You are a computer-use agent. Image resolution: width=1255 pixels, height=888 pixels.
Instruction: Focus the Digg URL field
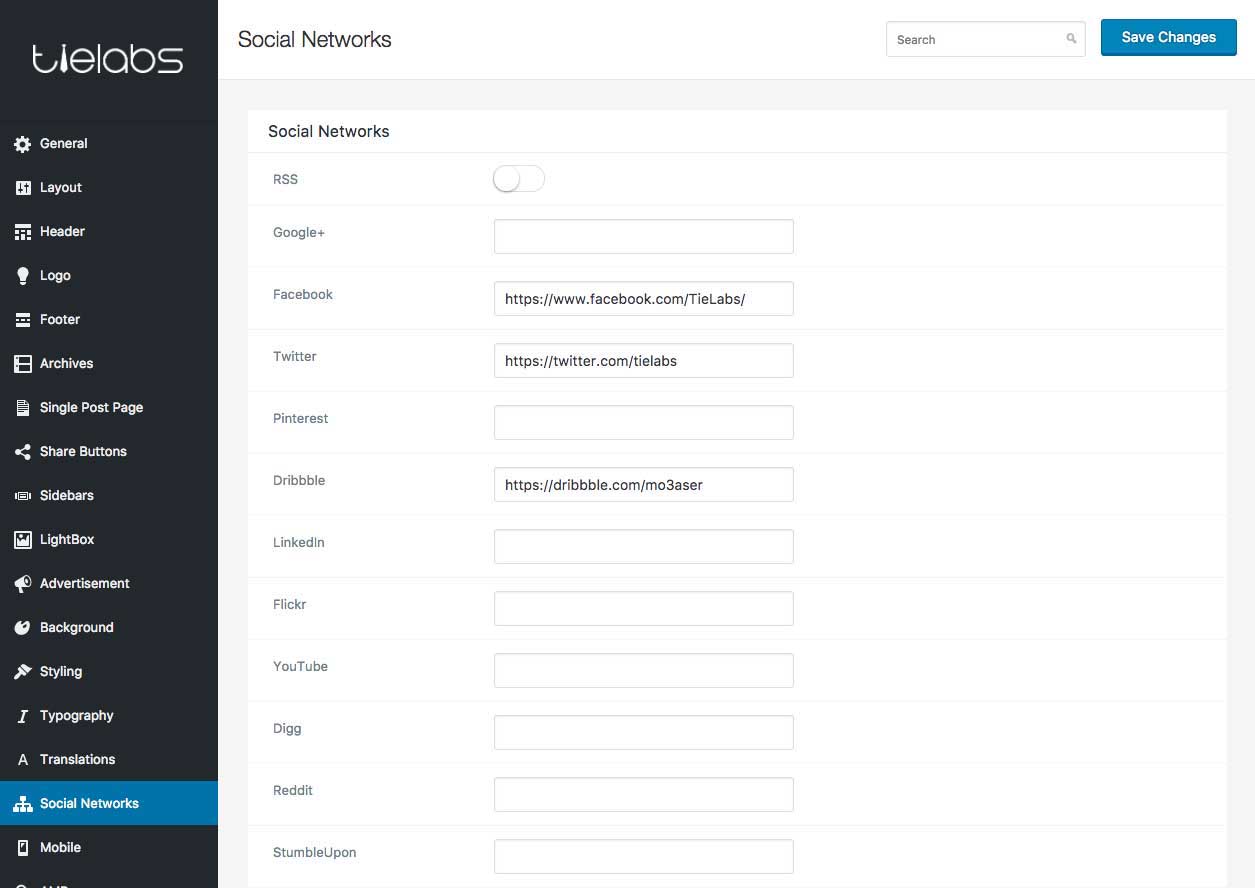pos(644,733)
